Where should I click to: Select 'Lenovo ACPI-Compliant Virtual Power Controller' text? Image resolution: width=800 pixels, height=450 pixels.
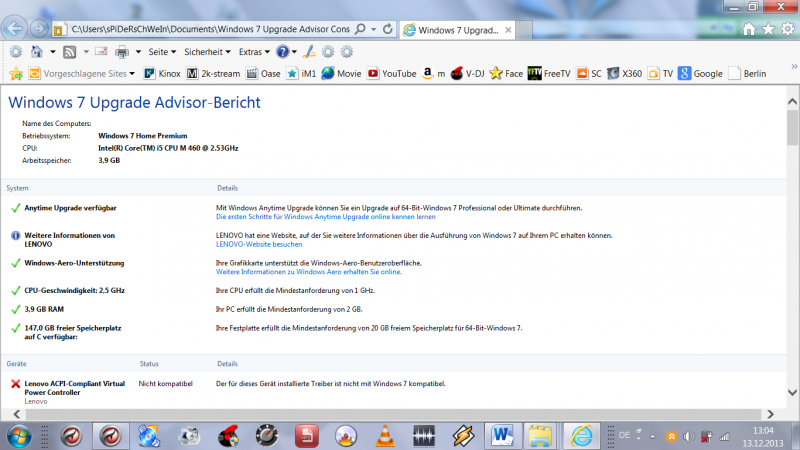[74, 388]
